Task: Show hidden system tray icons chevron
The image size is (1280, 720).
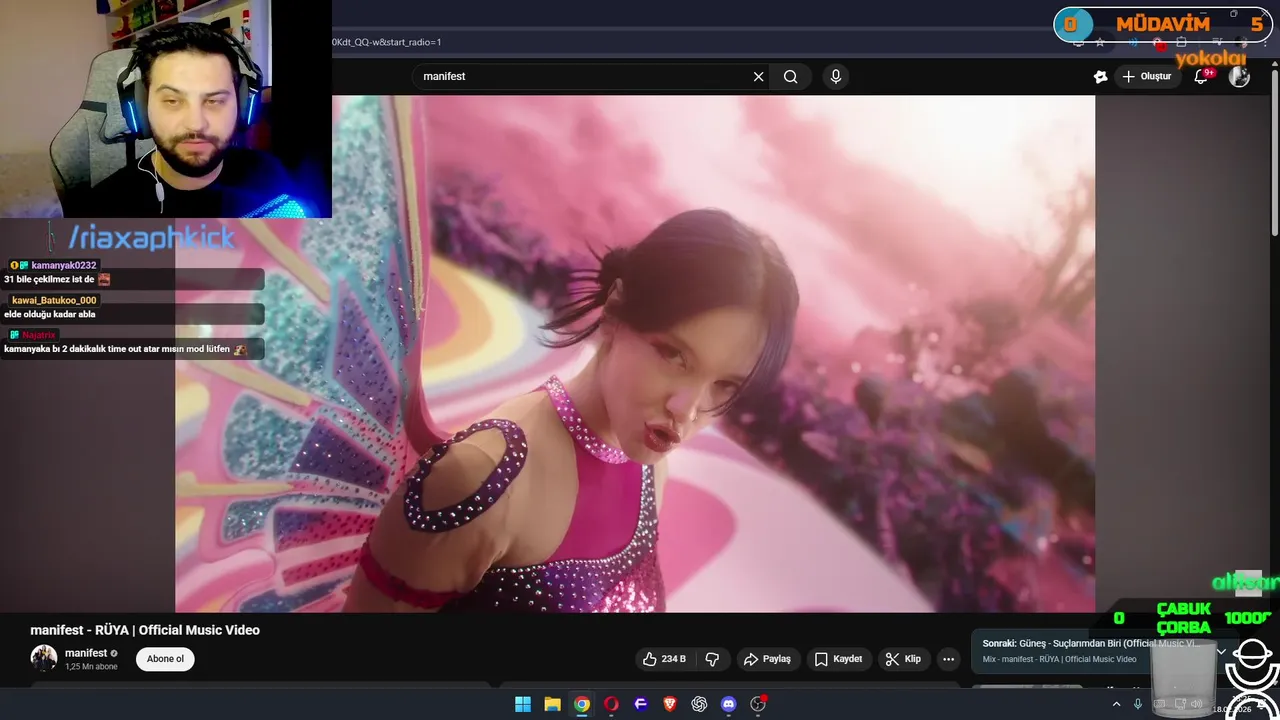Action: pos(1116,704)
